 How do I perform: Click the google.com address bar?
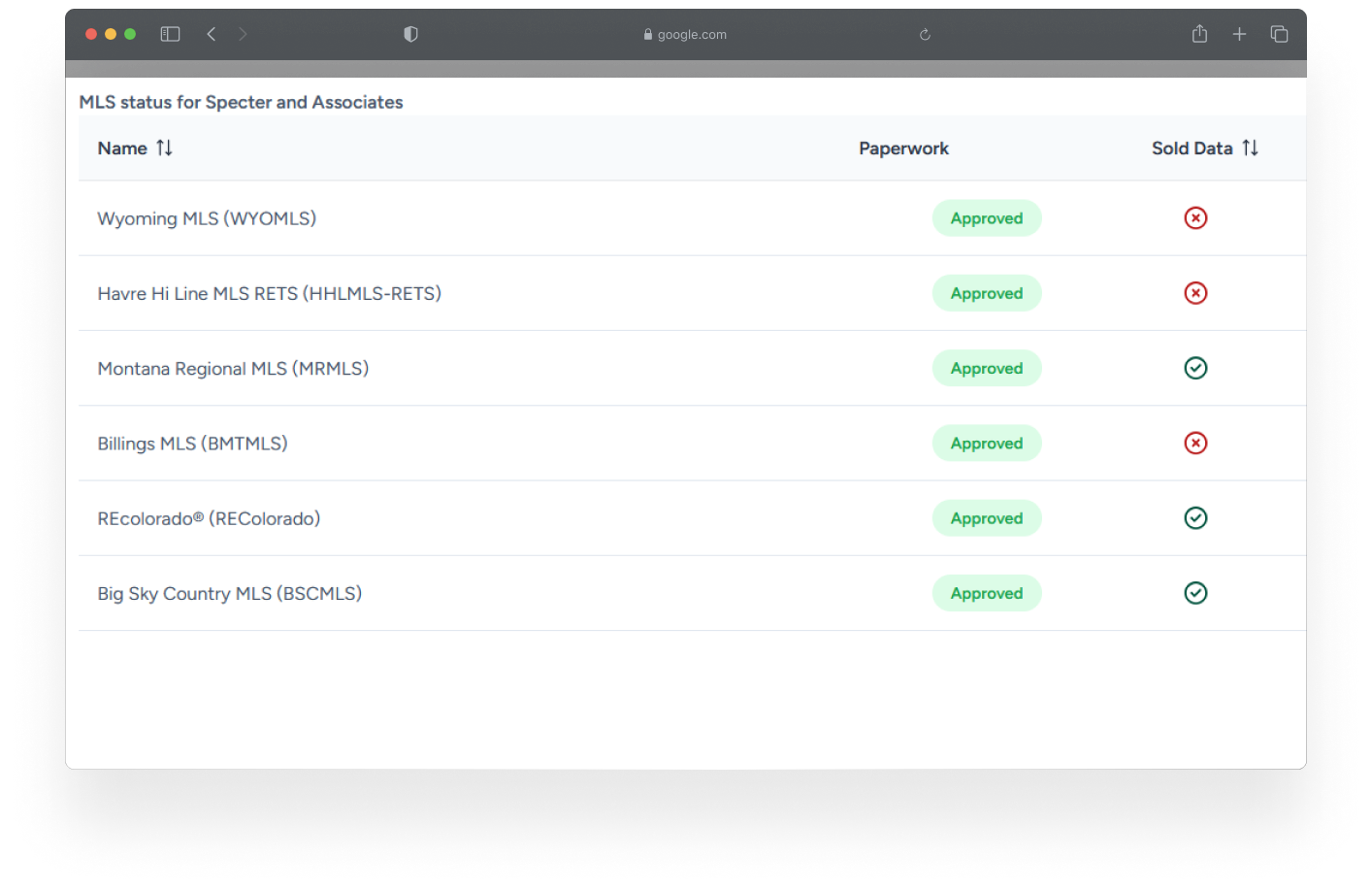point(685,34)
